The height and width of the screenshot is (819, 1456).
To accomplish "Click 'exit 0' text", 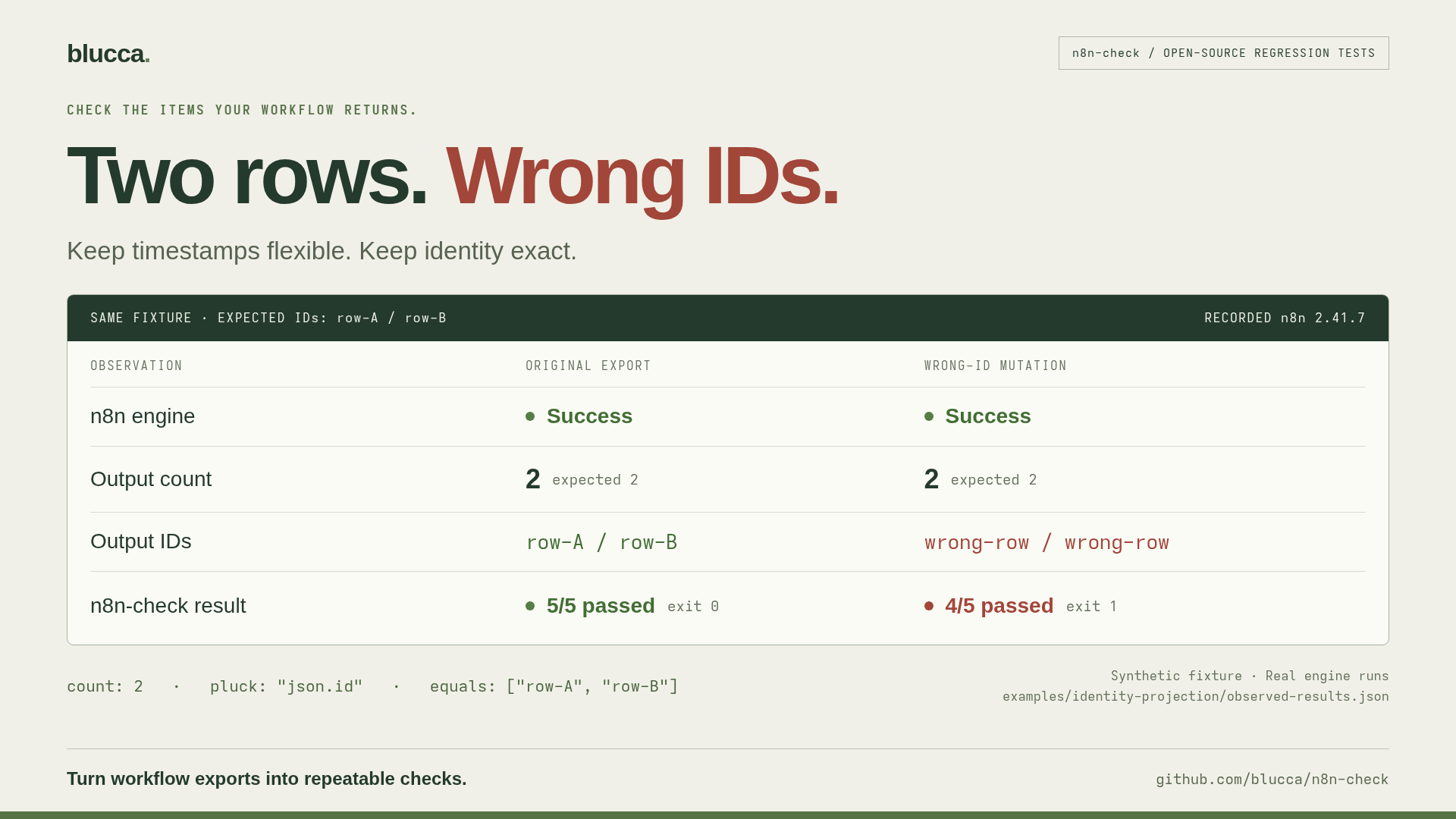I will click(693, 607).
